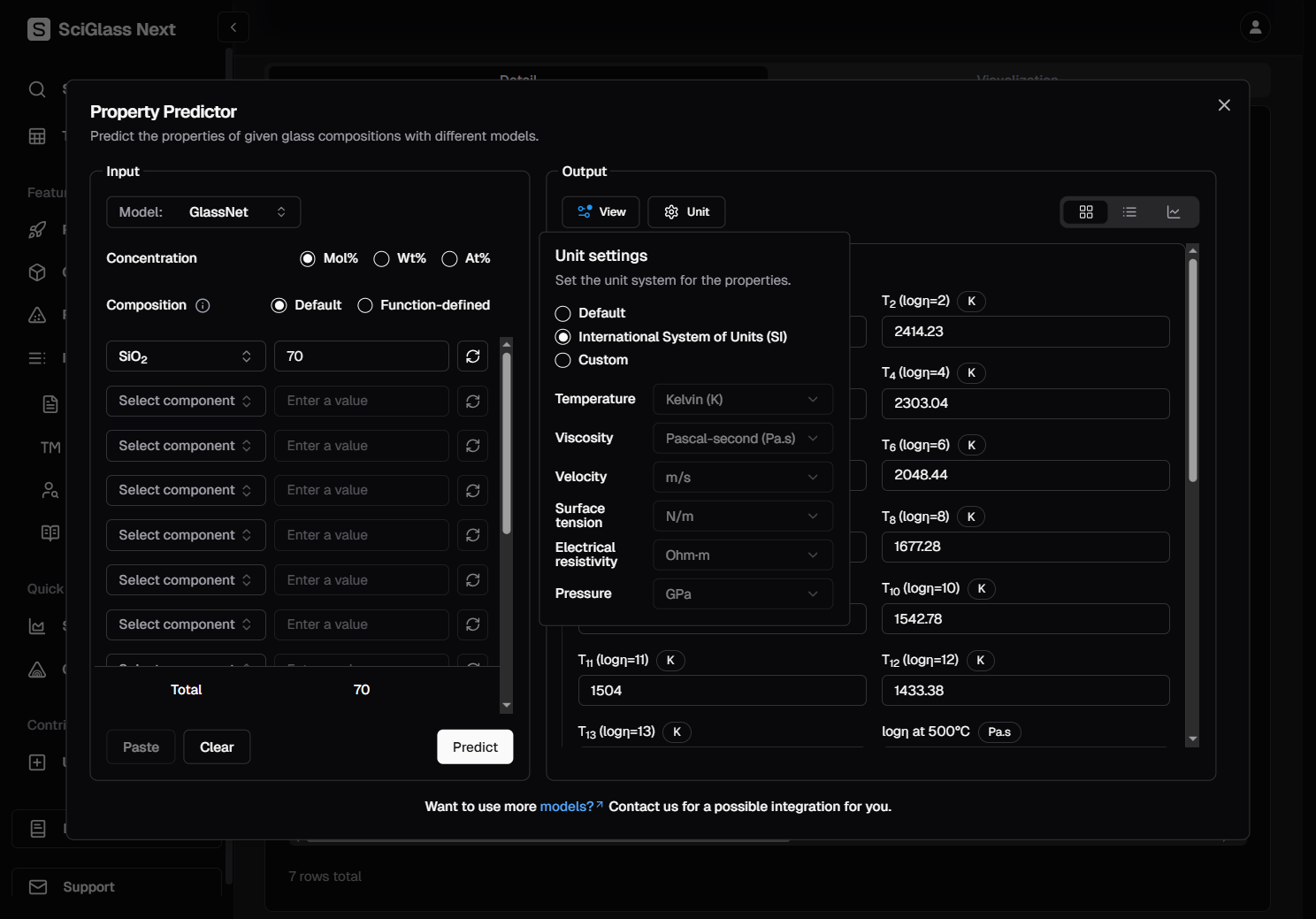Click the Output panel vertical scrollbar
The height and width of the screenshot is (919, 1316).
(x=1192, y=371)
